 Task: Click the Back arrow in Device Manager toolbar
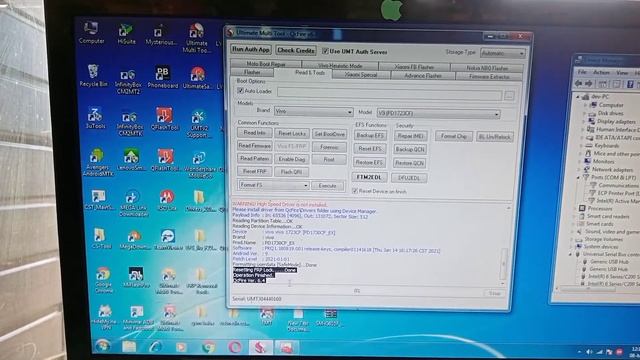tap(578, 84)
